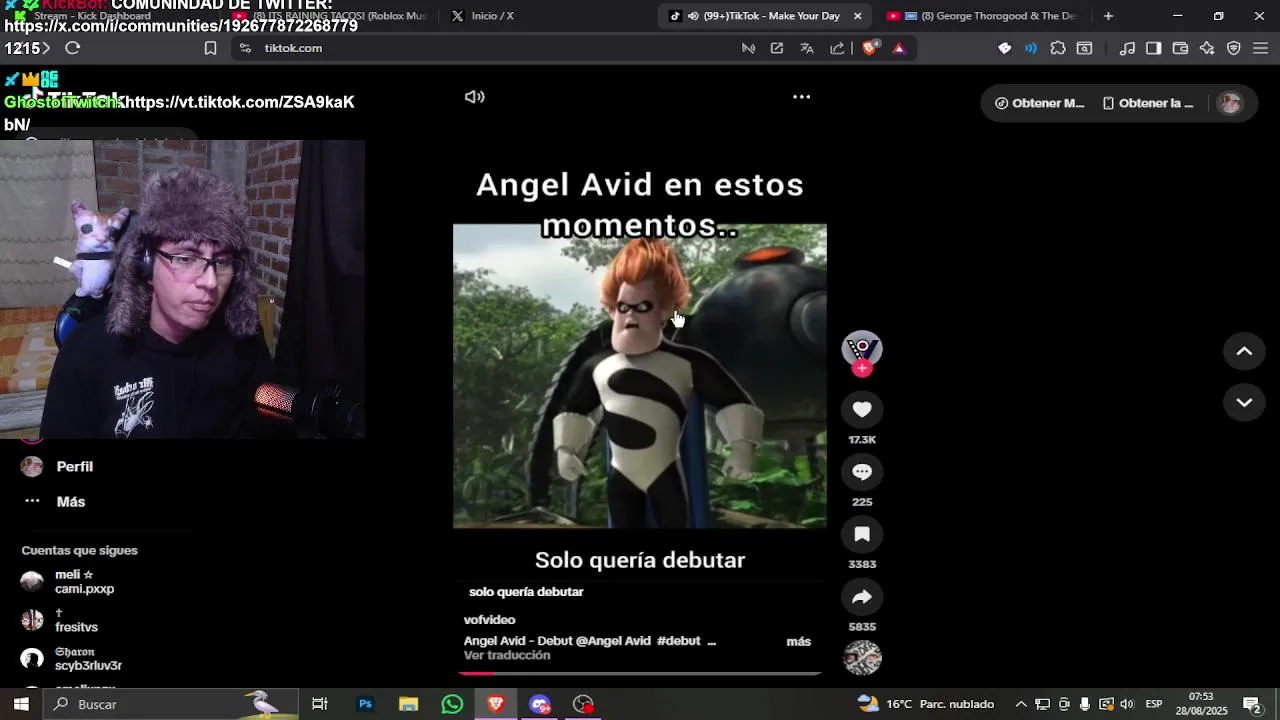The height and width of the screenshot is (720, 1280).
Task: Open Photoshop from the taskbar
Action: pos(365,704)
